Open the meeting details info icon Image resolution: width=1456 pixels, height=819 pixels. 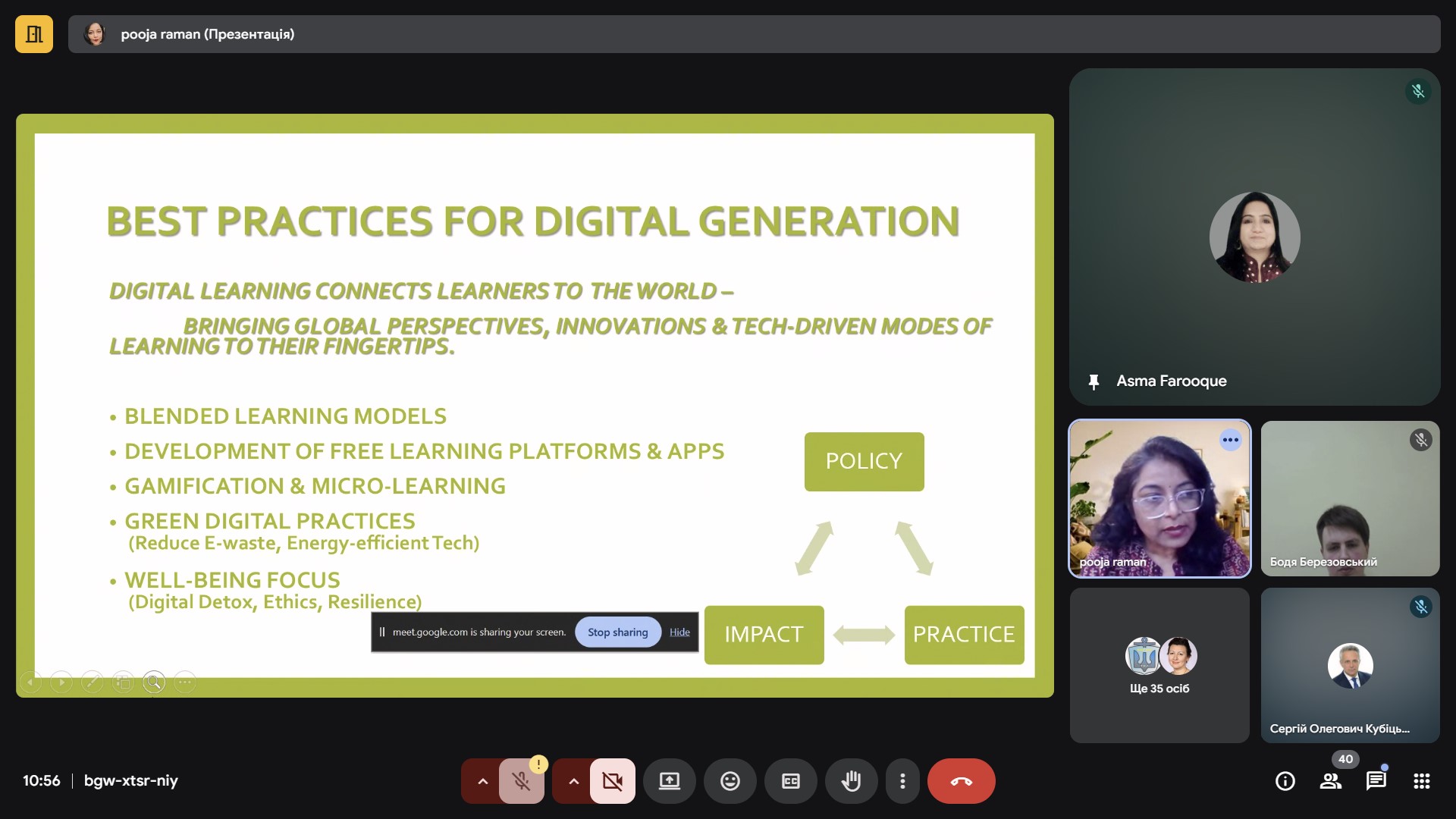tap(1285, 781)
